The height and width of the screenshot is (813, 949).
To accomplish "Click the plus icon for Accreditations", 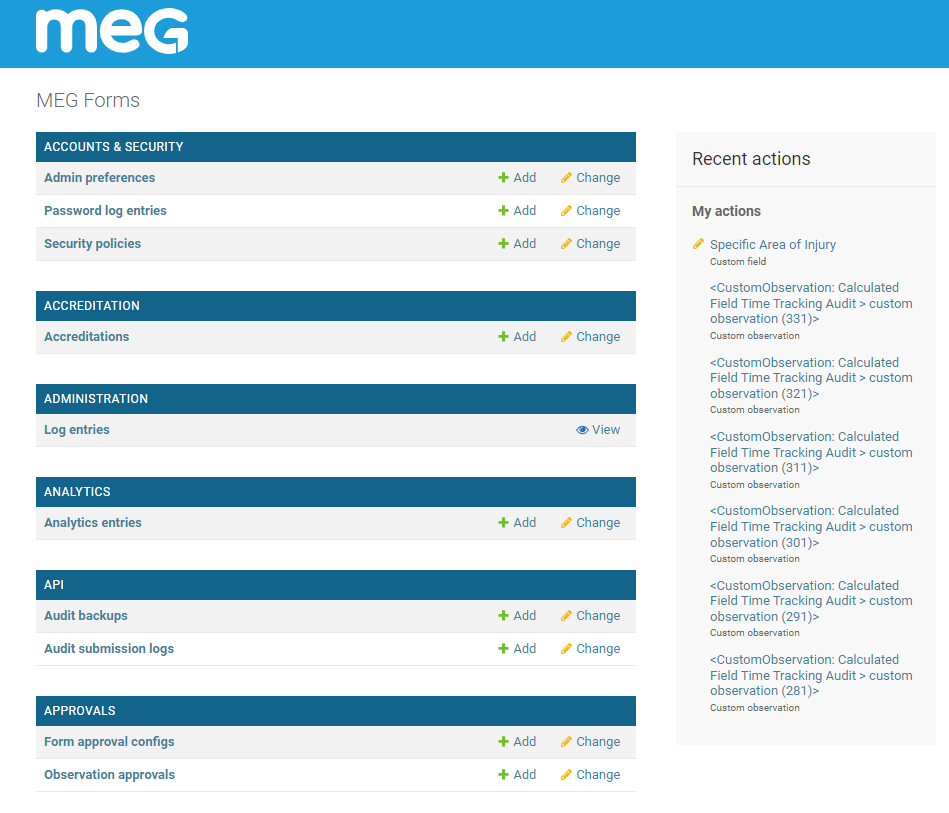I will [504, 337].
